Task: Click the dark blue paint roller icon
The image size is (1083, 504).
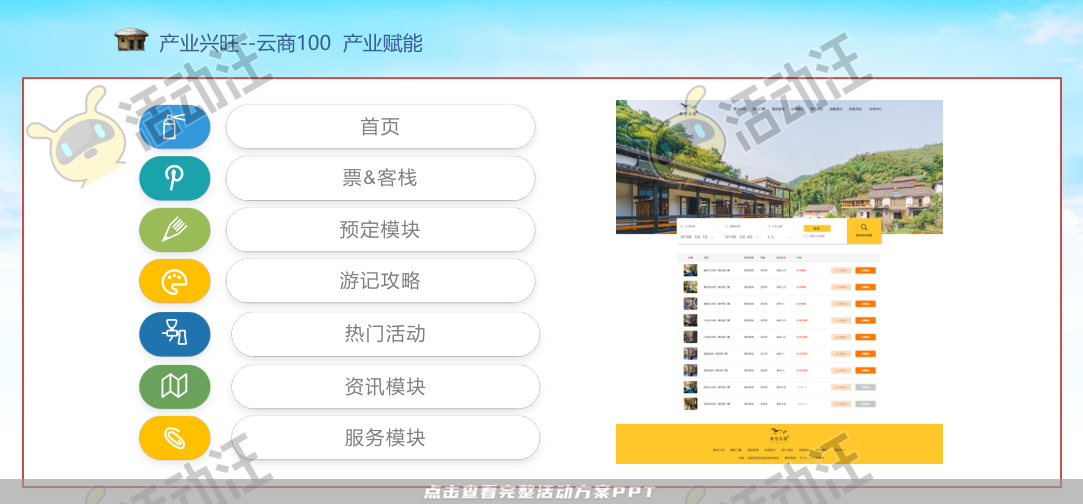Action: [x=174, y=333]
